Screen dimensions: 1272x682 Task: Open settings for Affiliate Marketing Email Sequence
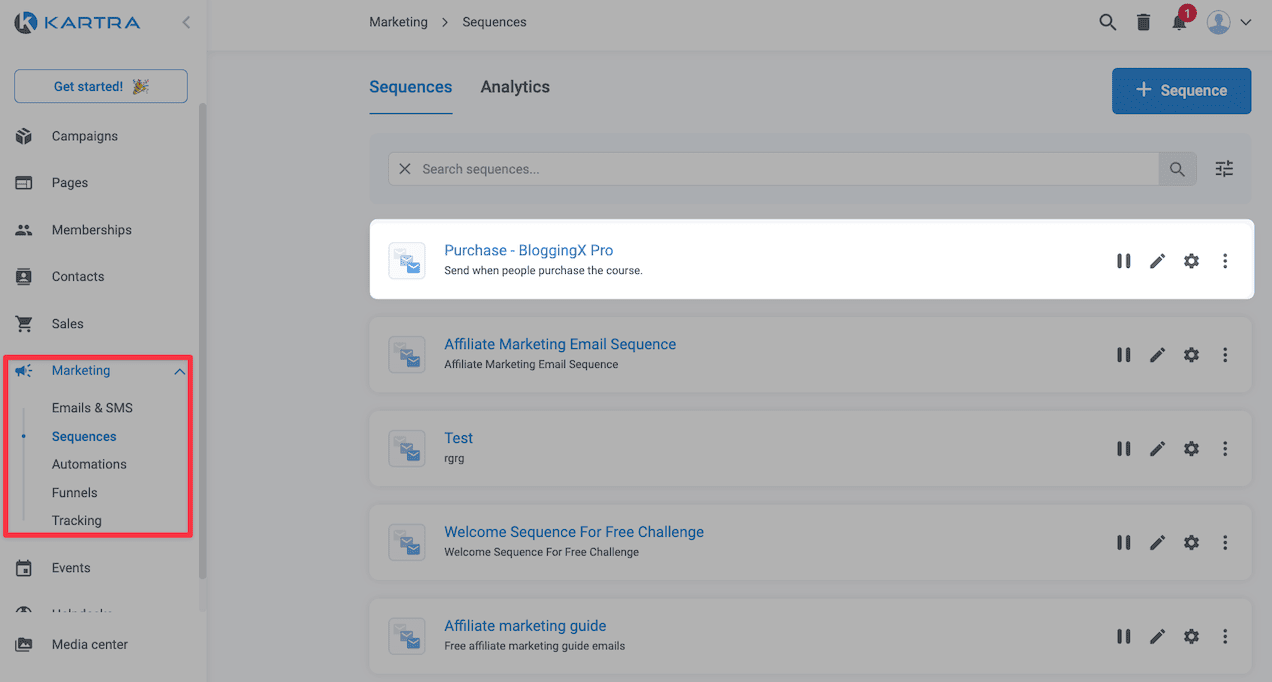pos(1191,355)
